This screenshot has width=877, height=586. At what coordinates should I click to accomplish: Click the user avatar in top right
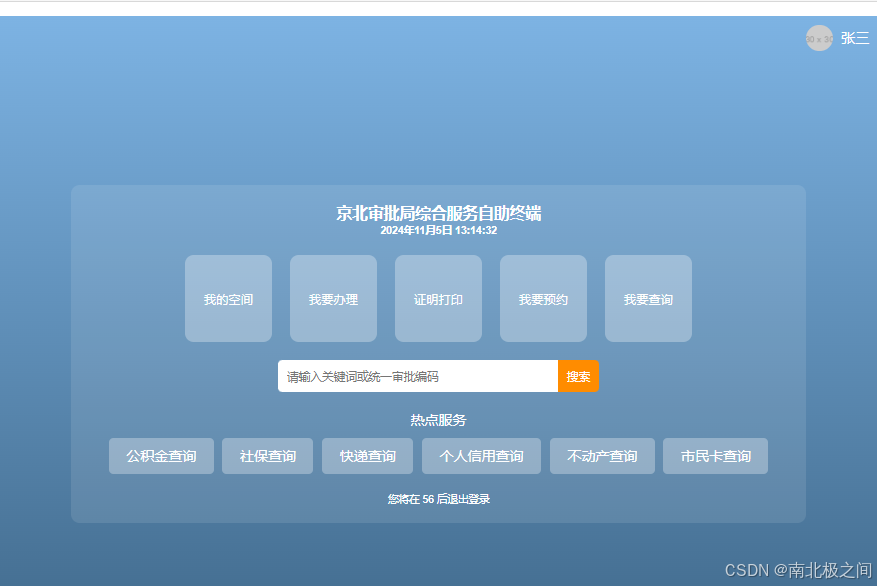(x=819, y=38)
